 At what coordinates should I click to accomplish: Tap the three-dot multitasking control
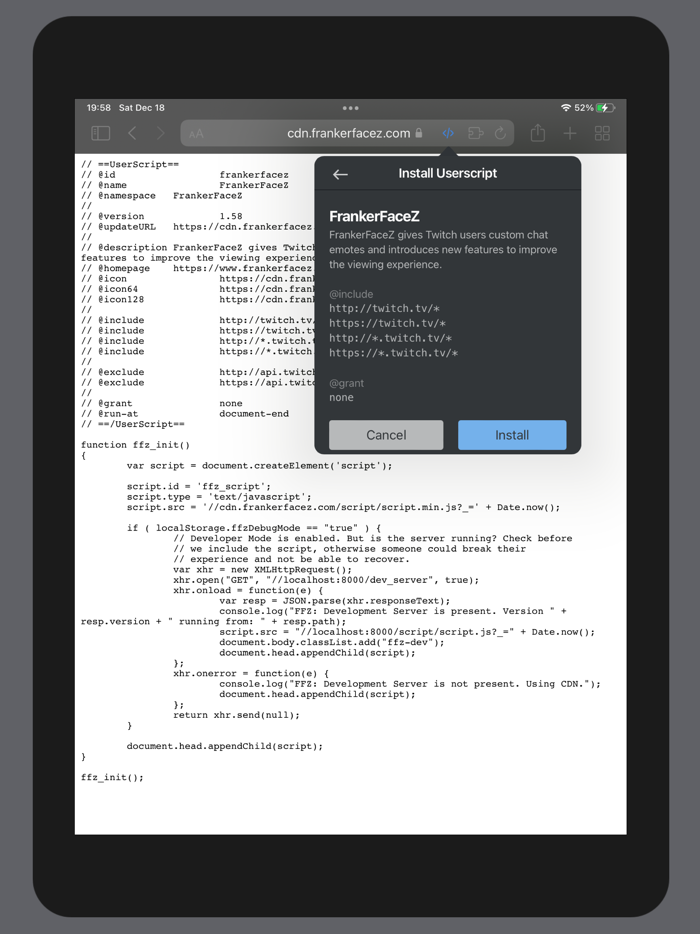(351, 108)
